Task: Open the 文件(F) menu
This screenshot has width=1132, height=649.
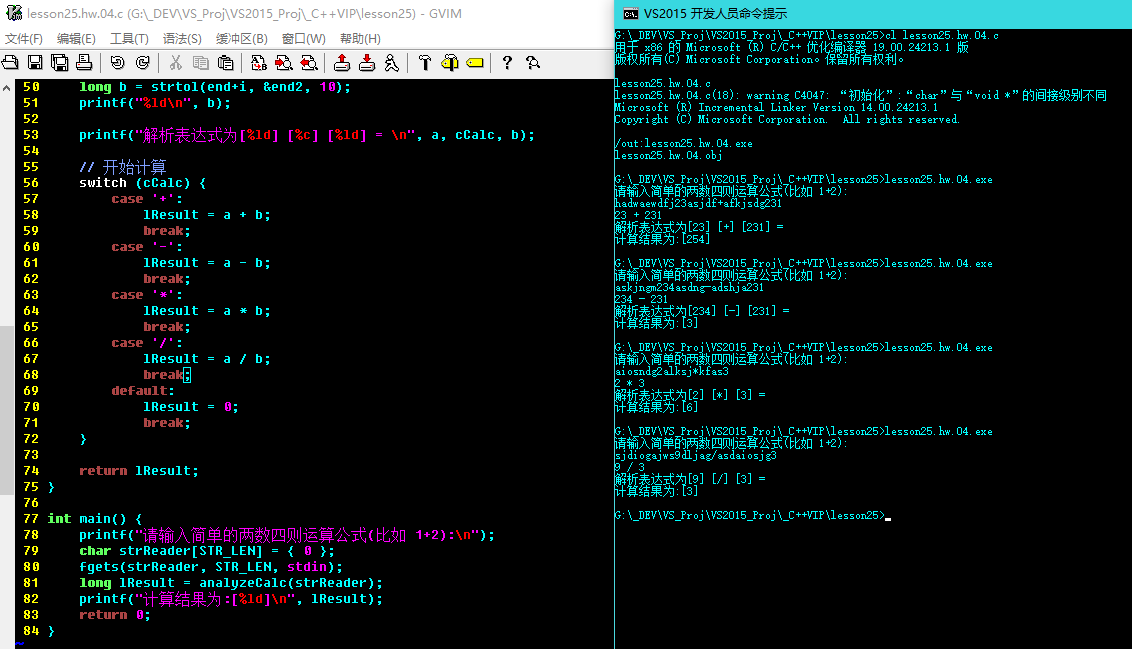Action: 24,39
